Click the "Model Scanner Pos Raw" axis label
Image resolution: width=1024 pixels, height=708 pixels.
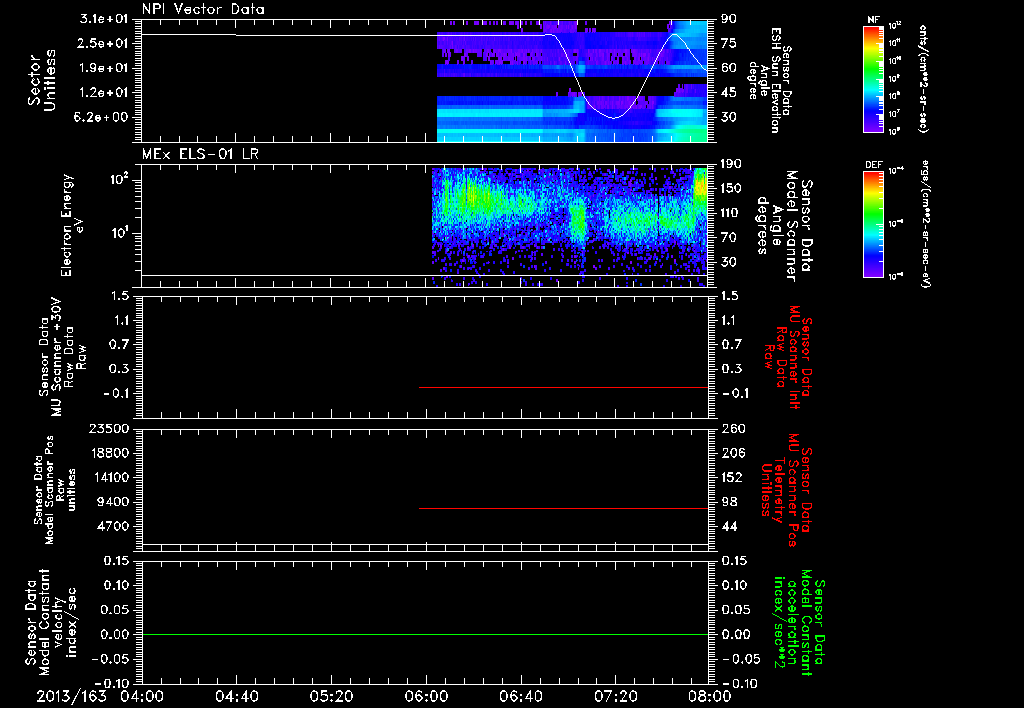click(55, 490)
